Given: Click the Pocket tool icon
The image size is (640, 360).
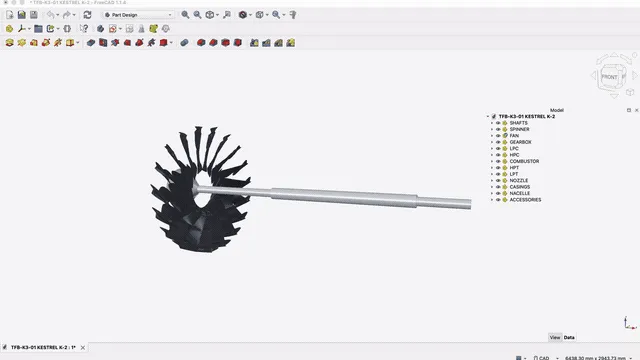Looking at the screenshot, I should pyautogui.click(x=91, y=42).
